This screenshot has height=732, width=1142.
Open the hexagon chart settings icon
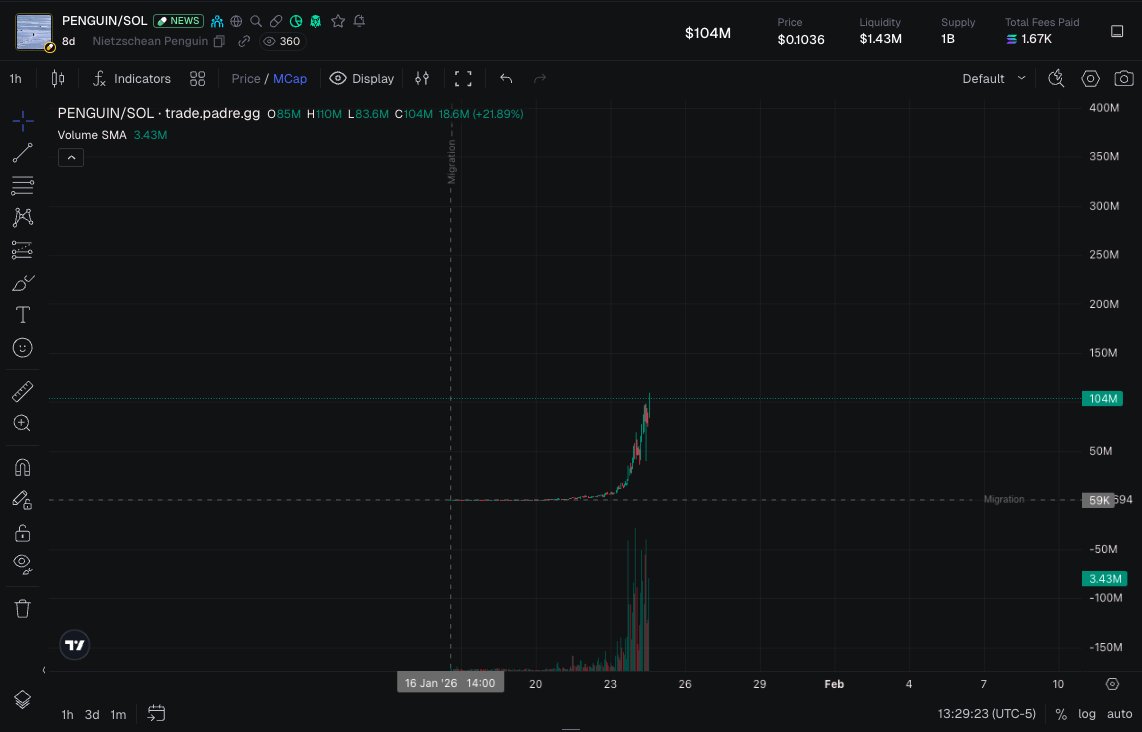pos(1090,79)
